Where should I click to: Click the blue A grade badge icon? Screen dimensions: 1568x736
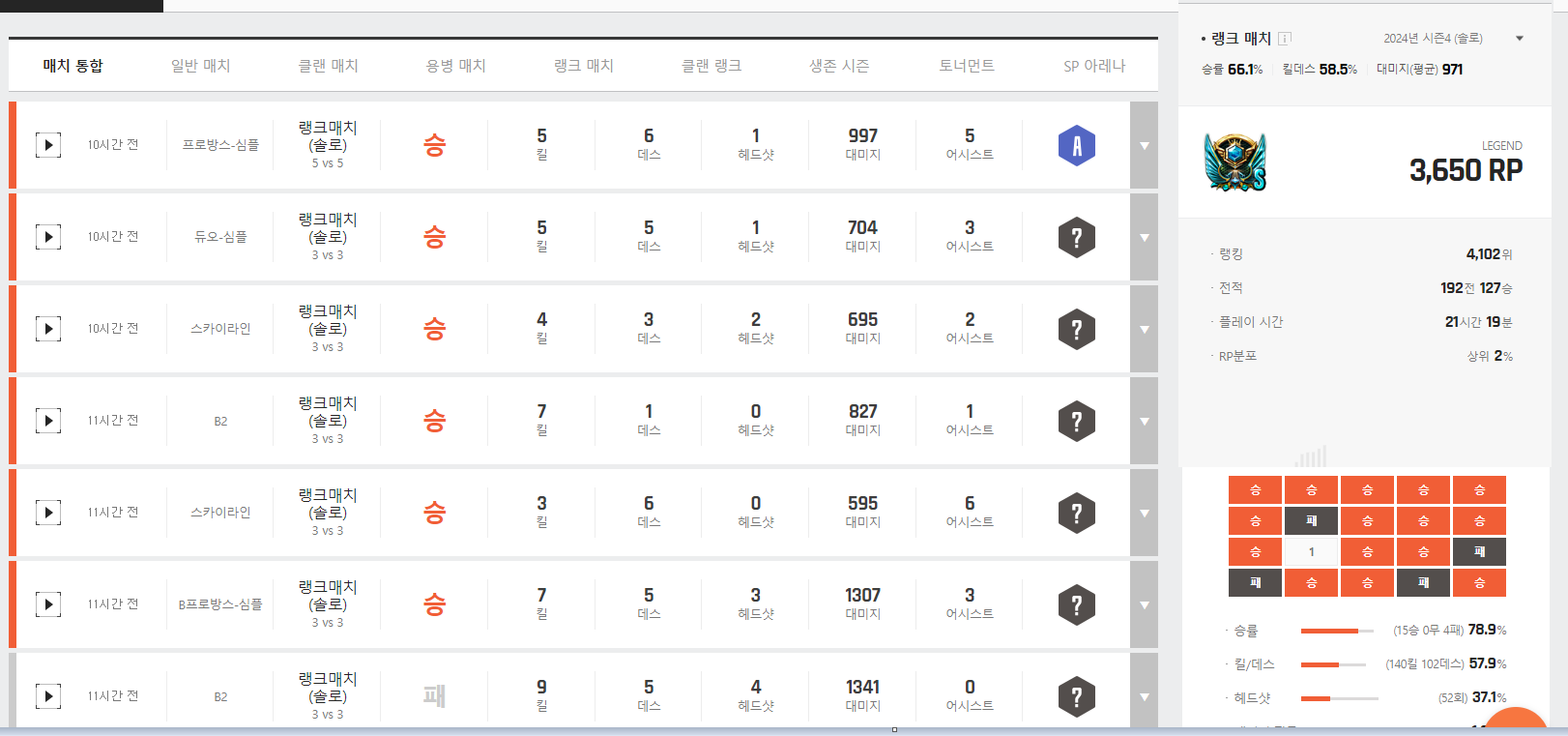(1076, 146)
